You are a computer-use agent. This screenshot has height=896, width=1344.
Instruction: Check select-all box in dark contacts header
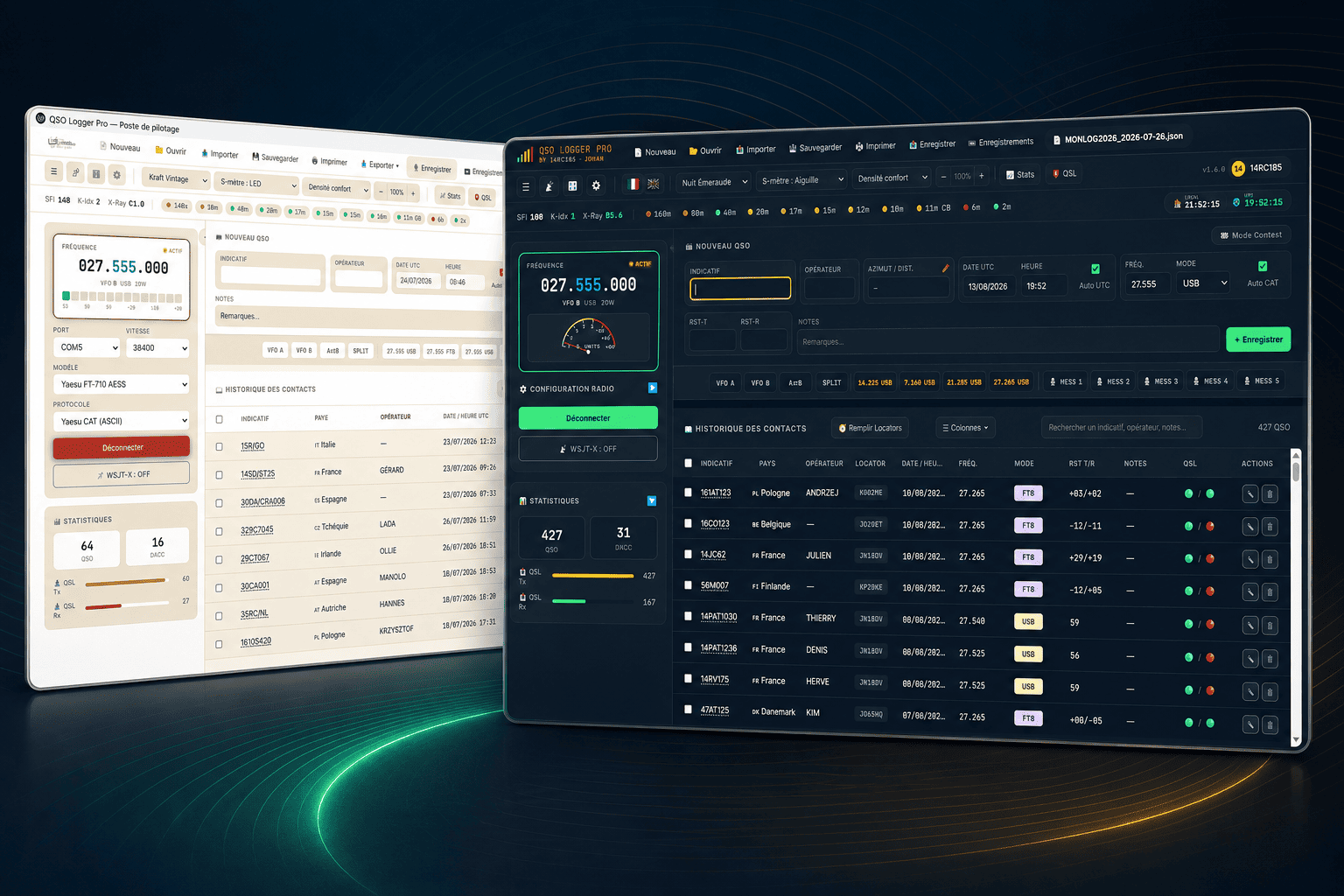(x=689, y=463)
